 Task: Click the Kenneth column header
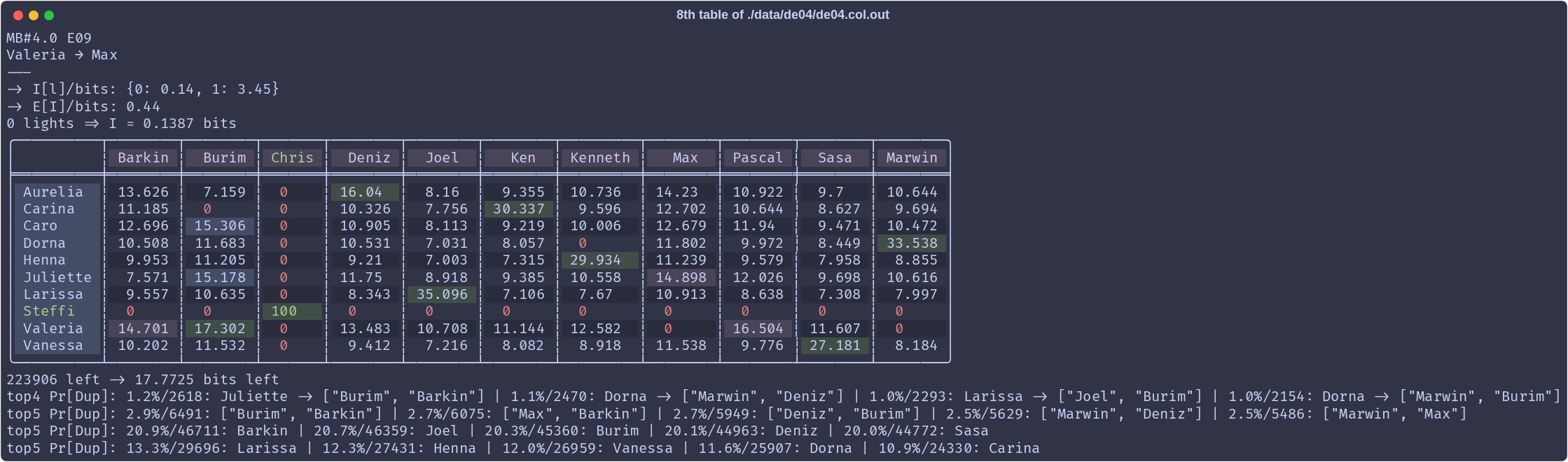(x=600, y=157)
